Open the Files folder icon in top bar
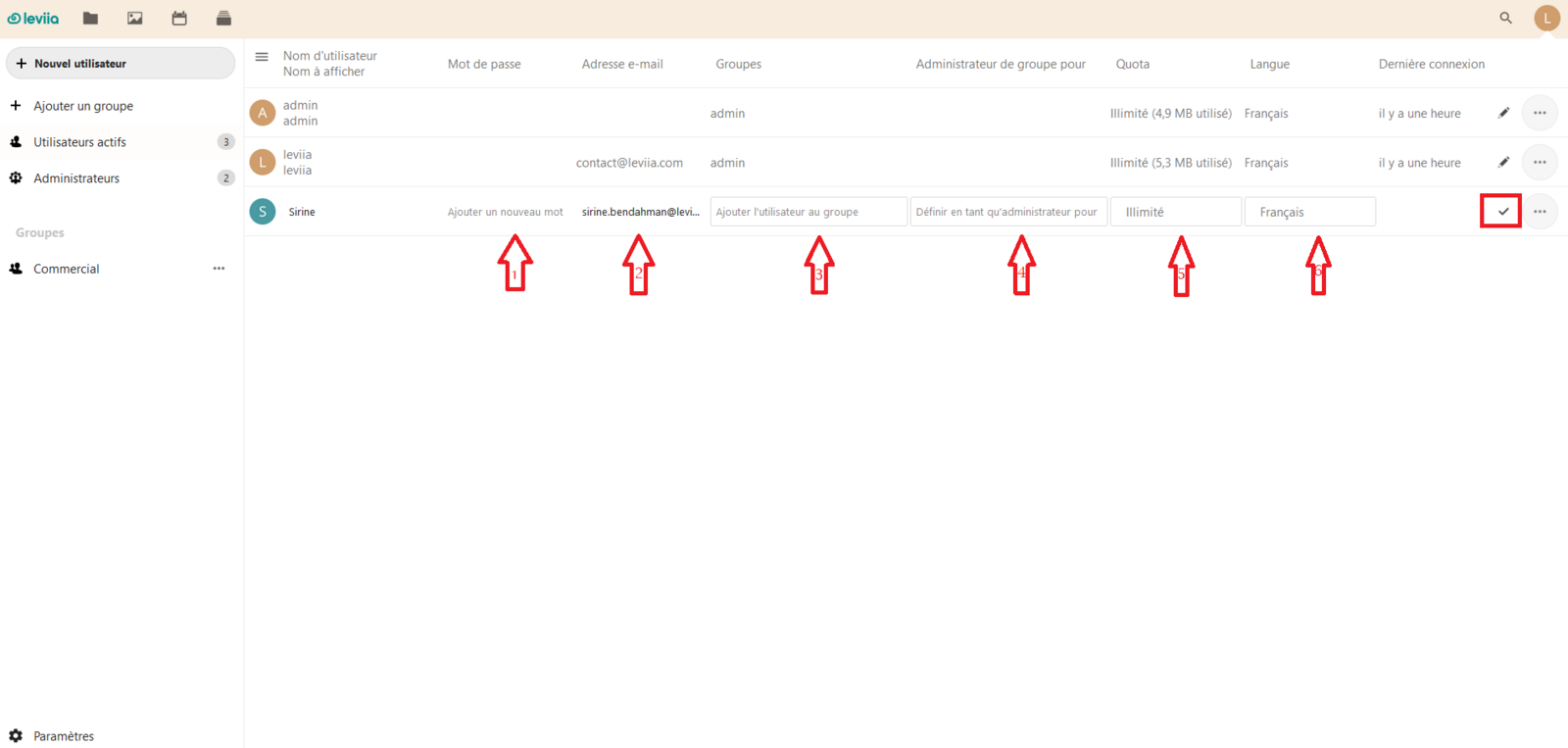 (90, 18)
